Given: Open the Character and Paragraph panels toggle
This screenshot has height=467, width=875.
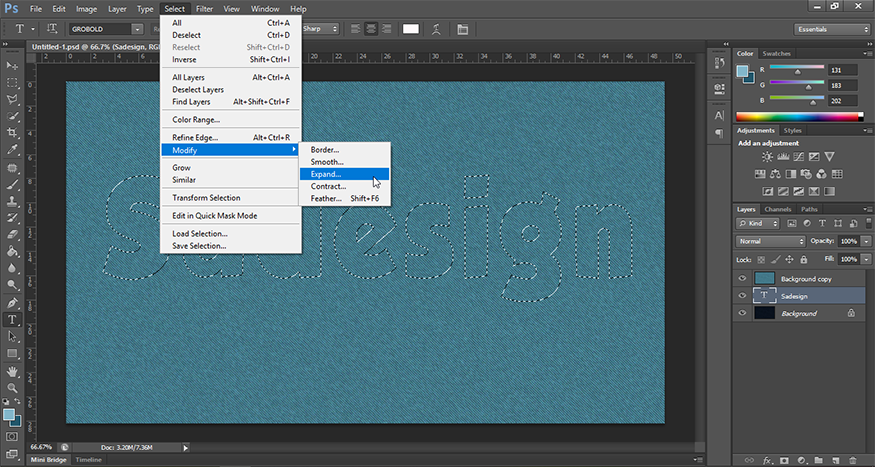Looking at the screenshot, I should click(463, 29).
